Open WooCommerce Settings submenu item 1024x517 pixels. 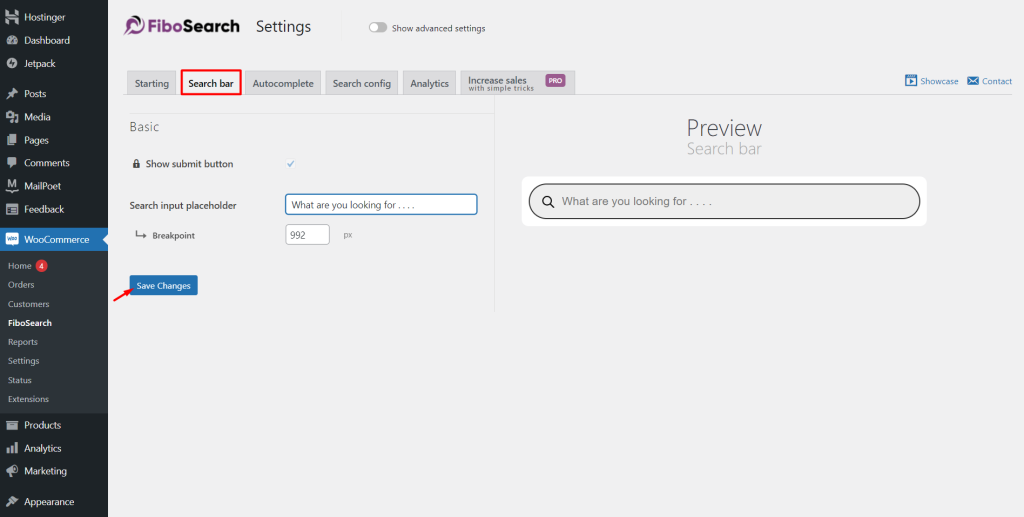pos(24,361)
